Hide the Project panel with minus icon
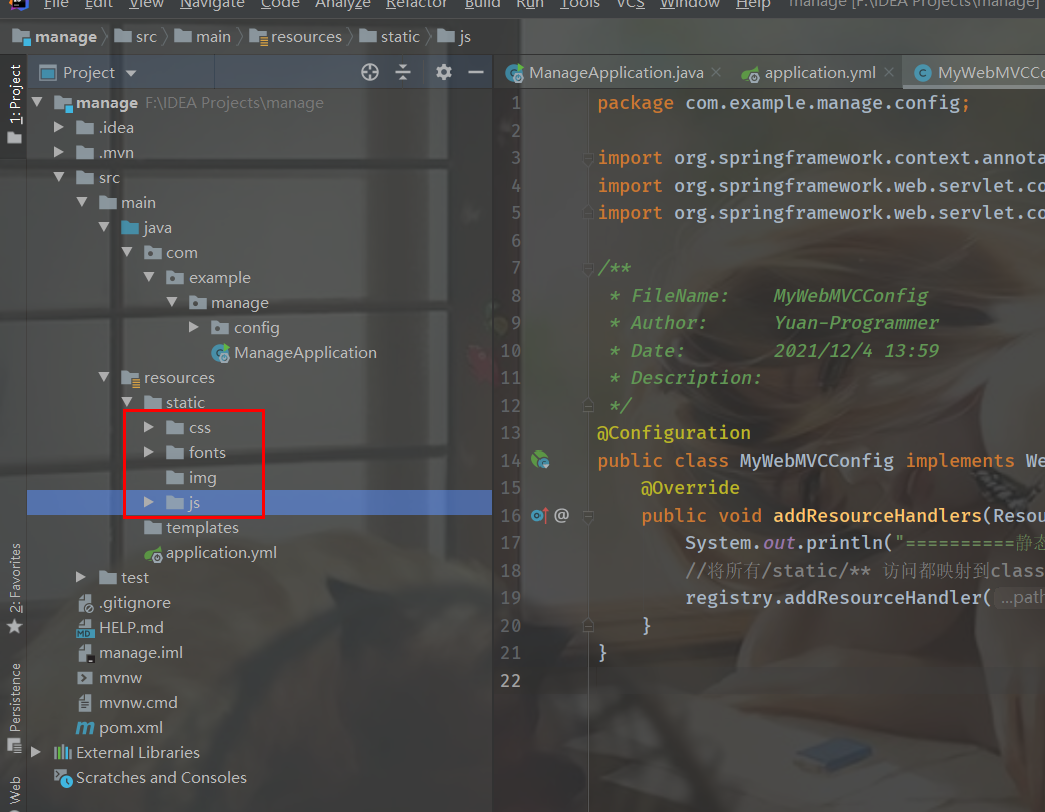This screenshot has height=812, width=1045. pyautogui.click(x=476, y=72)
